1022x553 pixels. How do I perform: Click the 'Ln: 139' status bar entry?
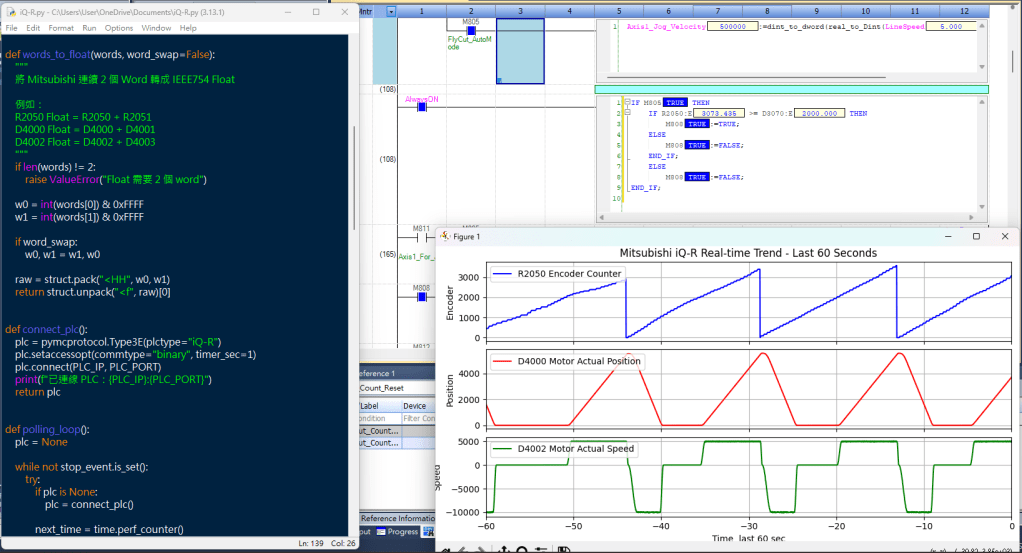click(311, 543)
